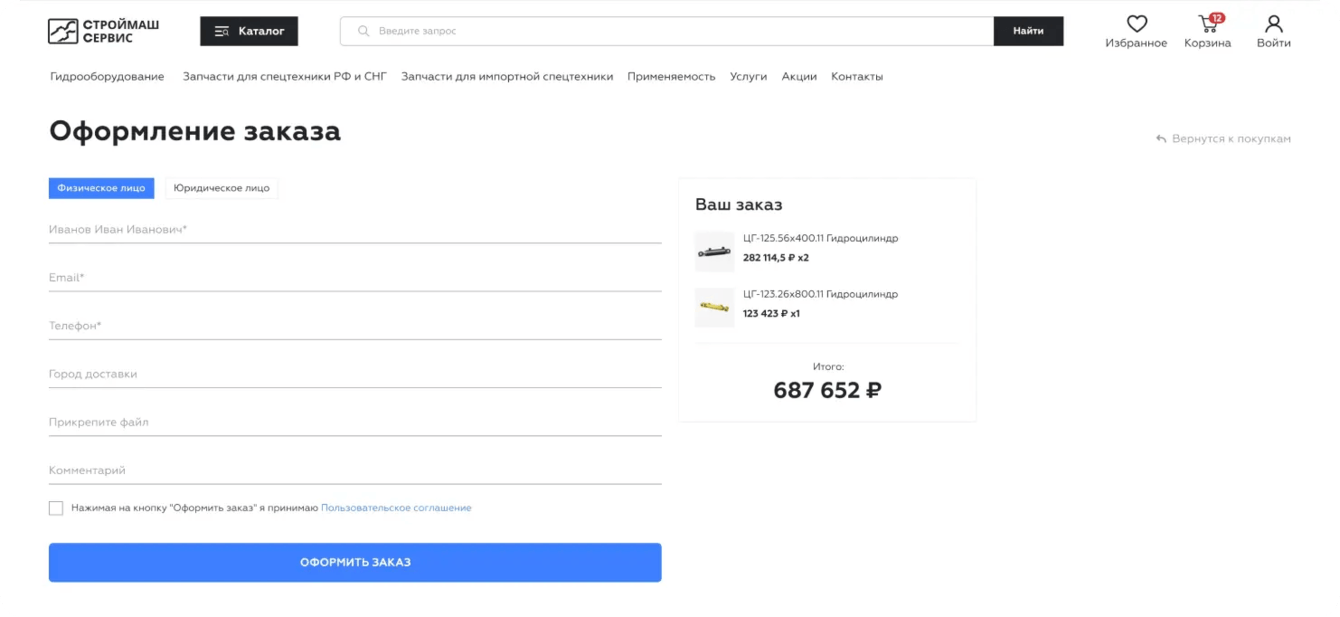Click the ЦГ-125.56х400.11 hydrocylinder thumbnail
The image size is (1340, 617).
coord(715,251)
